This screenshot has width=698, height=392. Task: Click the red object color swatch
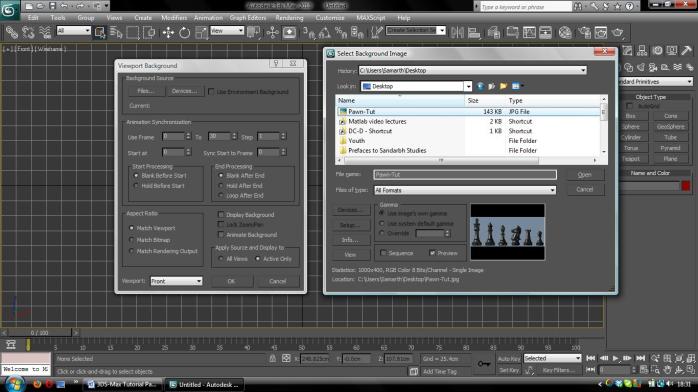tap(686, 186)
